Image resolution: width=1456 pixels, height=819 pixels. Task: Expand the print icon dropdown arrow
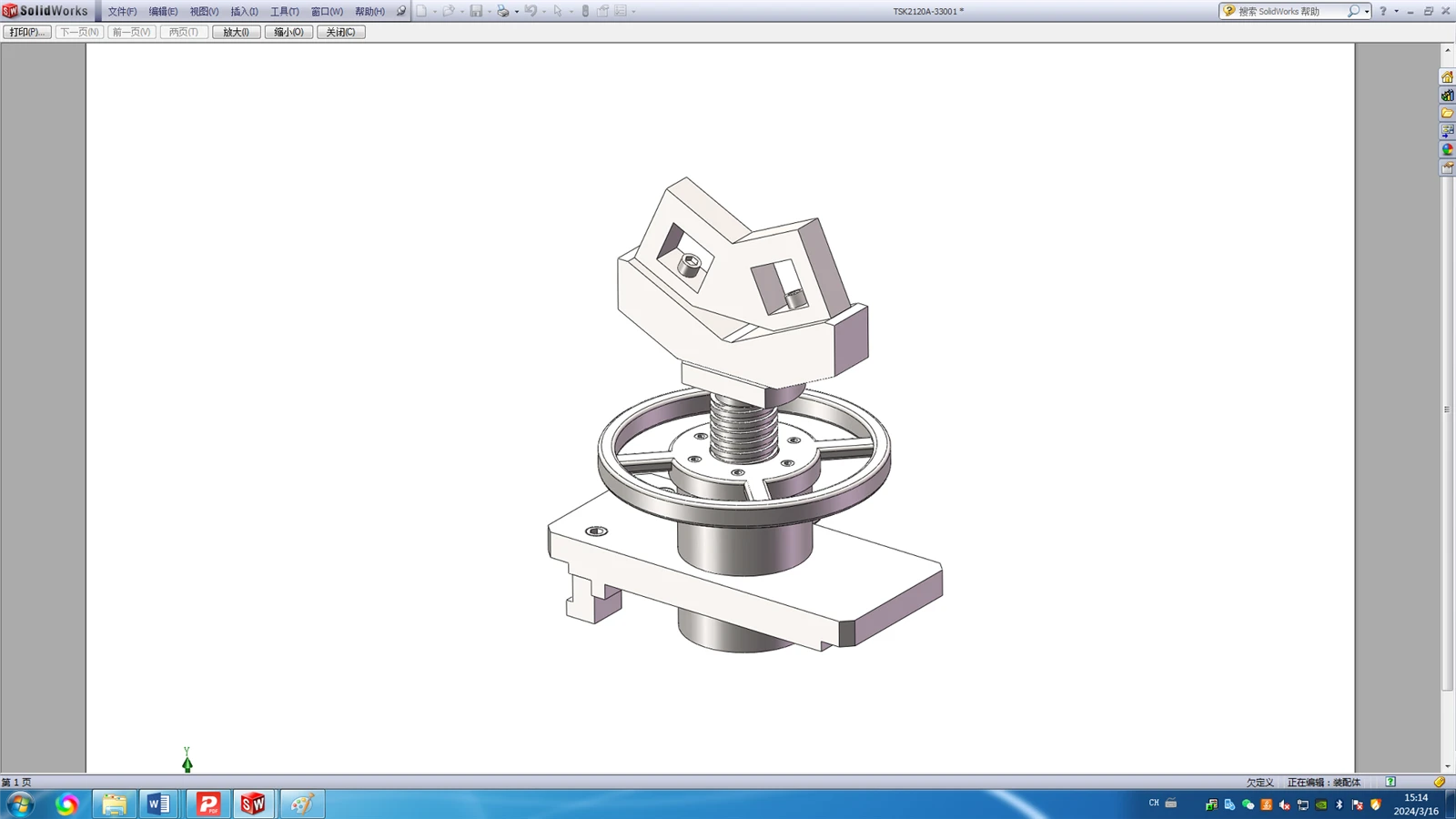(517, 12)
